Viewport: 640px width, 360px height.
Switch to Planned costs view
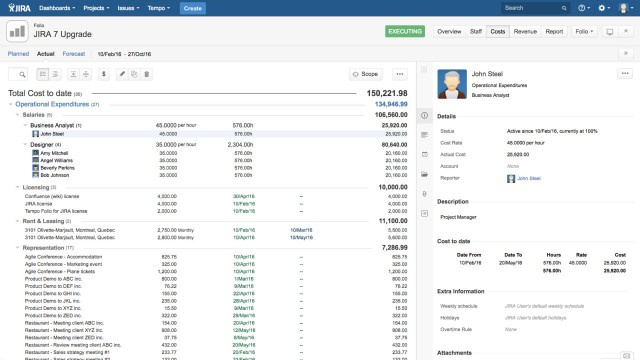coord(18,54)
